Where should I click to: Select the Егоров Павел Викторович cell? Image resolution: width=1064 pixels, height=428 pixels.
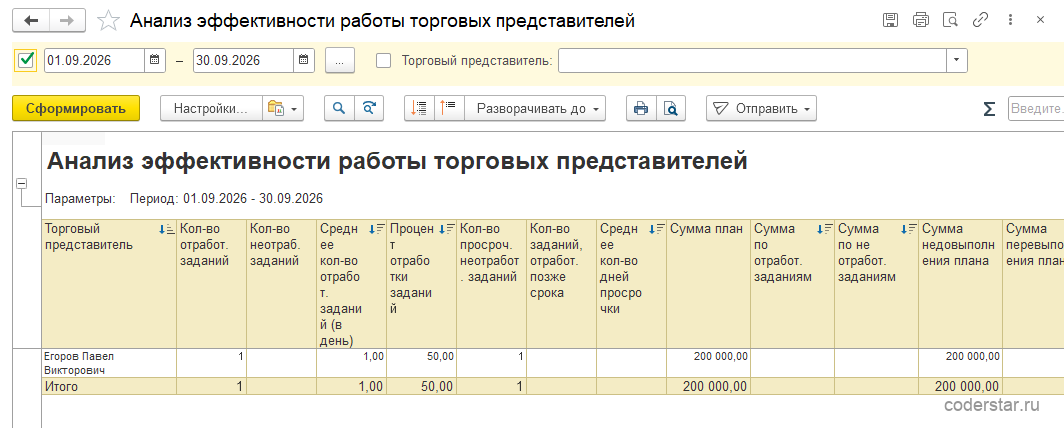click(109, 363)
